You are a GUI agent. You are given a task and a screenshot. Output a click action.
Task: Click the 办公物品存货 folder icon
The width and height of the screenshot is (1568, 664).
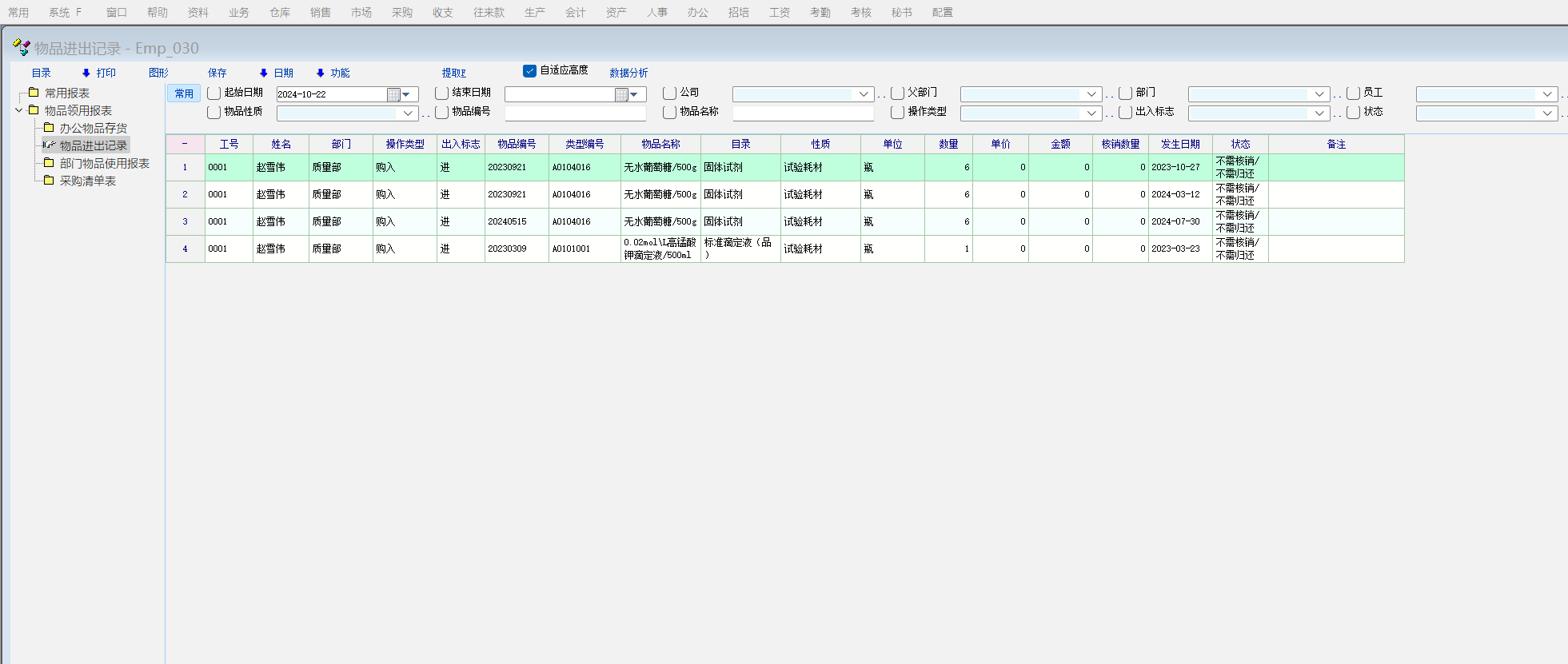click(x=49, y=128)
